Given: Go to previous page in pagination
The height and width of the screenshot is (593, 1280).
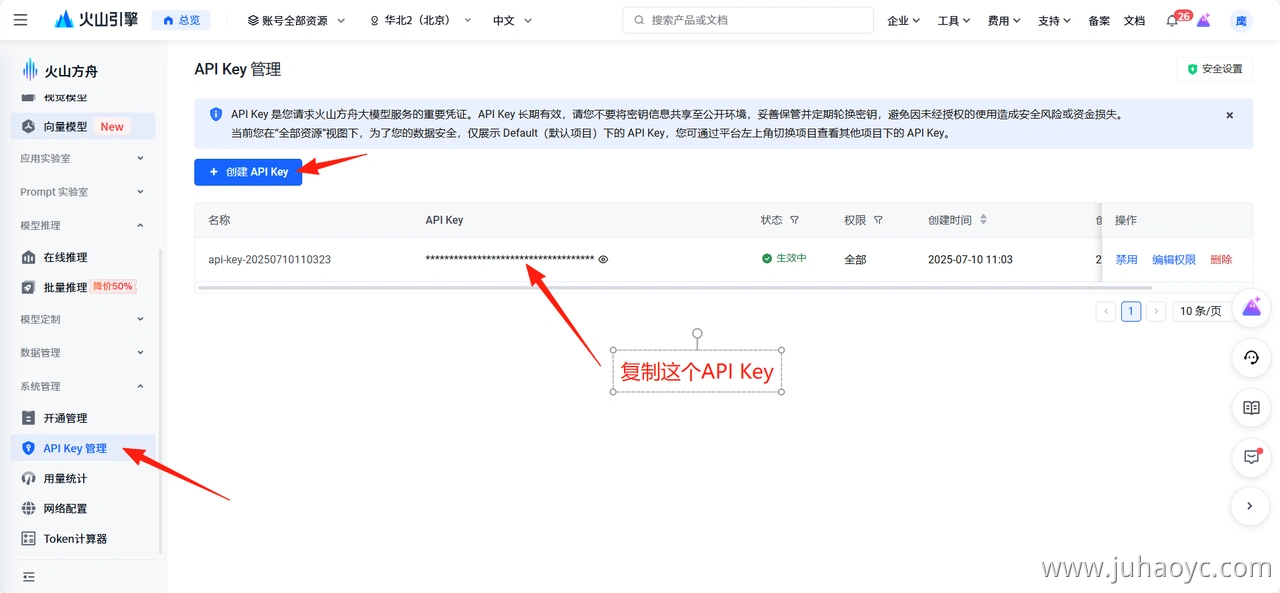Looking at the screenshot, I should 1106,311.
